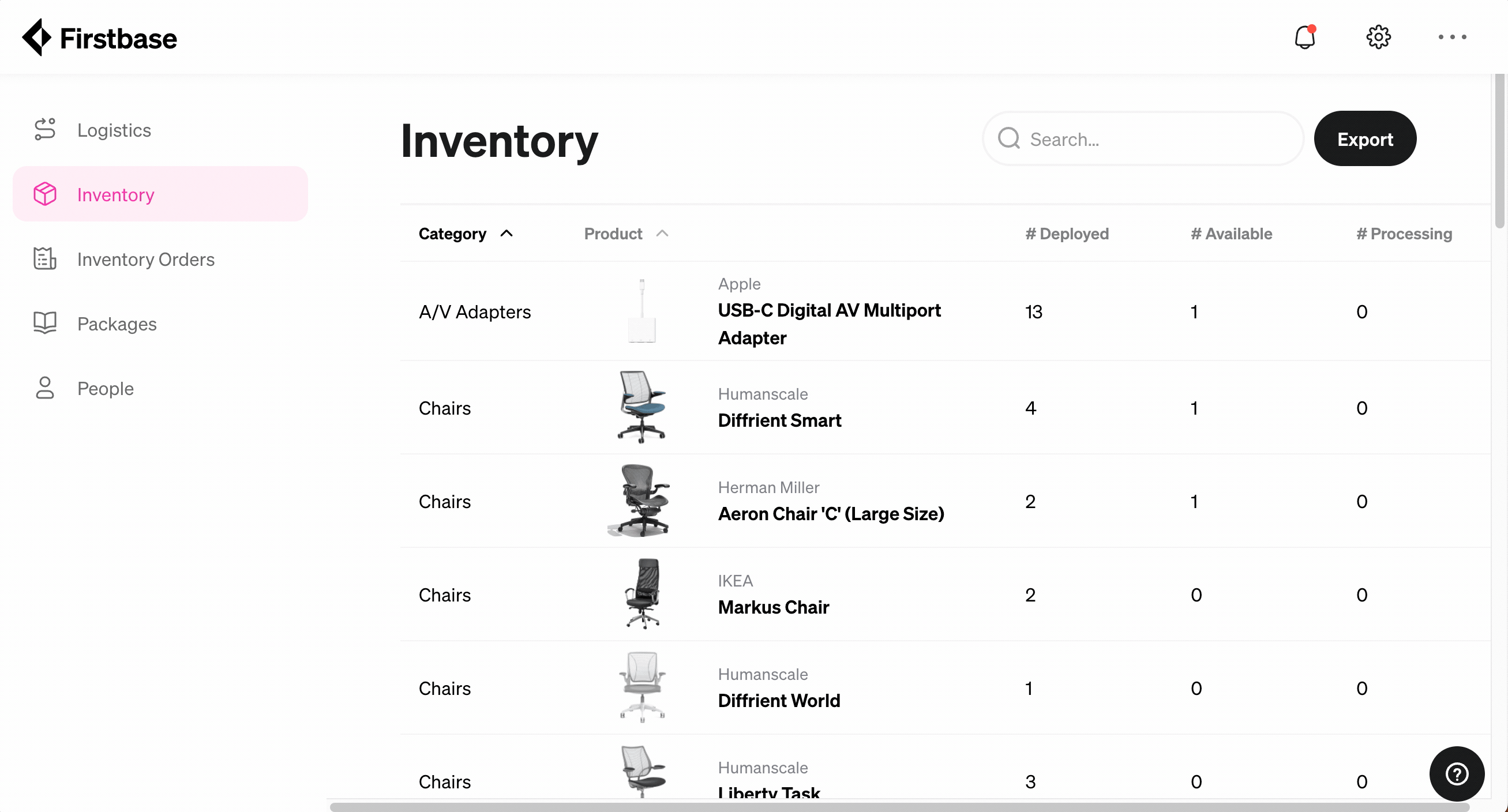The width and height of the screenshot is (1508, 812).
Task: Click the Logistics route icon
Action: [44, 129]
